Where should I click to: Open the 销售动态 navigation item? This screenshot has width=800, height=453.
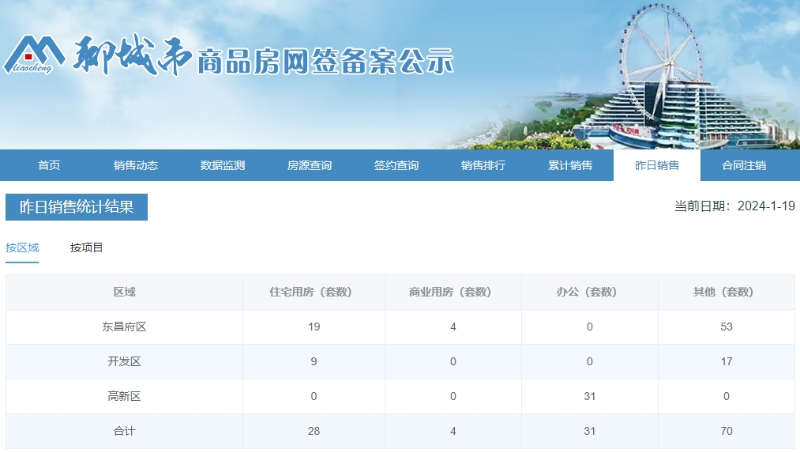pos(136,166)
